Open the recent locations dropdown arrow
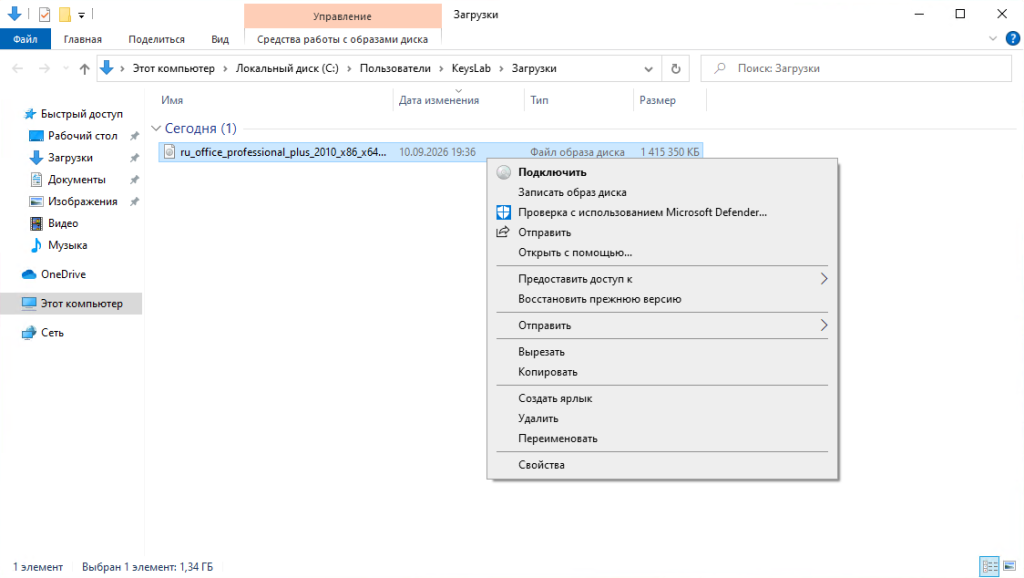Viewport: 1024px width, 578px height. pos(65,69)
